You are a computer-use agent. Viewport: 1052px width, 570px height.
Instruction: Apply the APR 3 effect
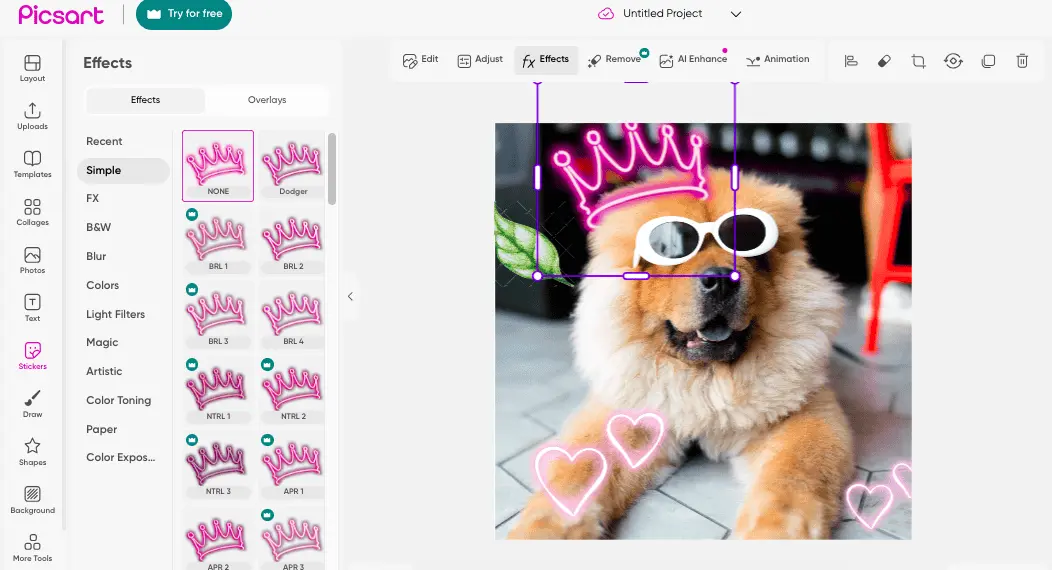click(293, 538)
